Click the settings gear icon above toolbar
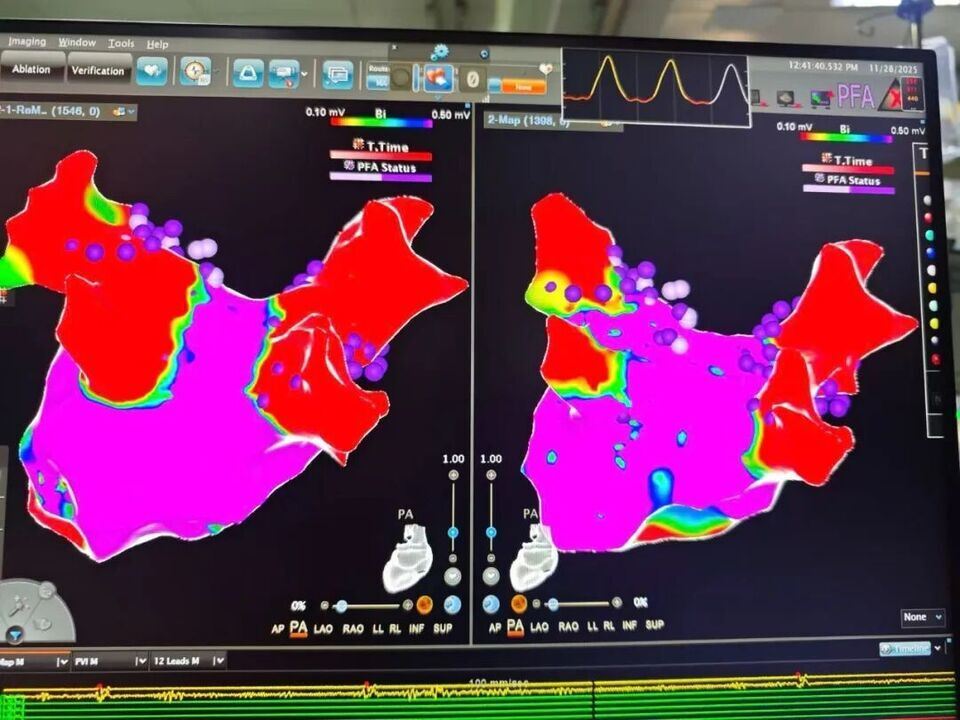 (x=439, y=51)
